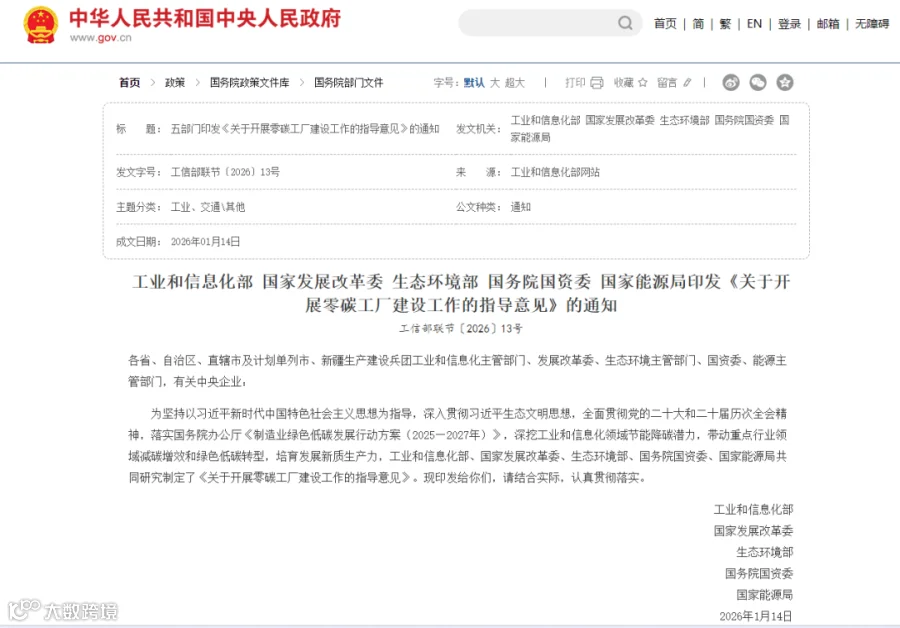The height and width of the screenshot is (628, 900).
Task: Switch language to EN
Action: pos(754,24)
